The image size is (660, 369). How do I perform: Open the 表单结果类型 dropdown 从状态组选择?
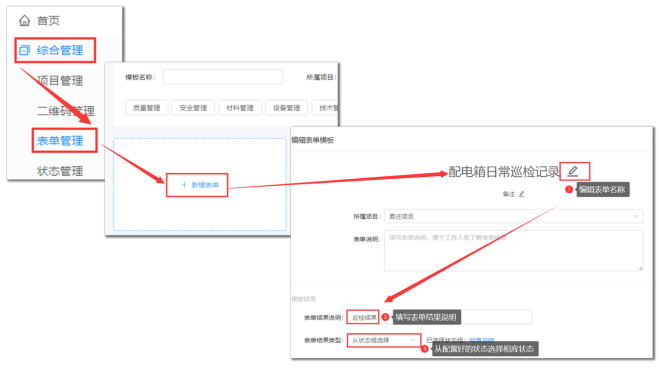coord(383,340)
